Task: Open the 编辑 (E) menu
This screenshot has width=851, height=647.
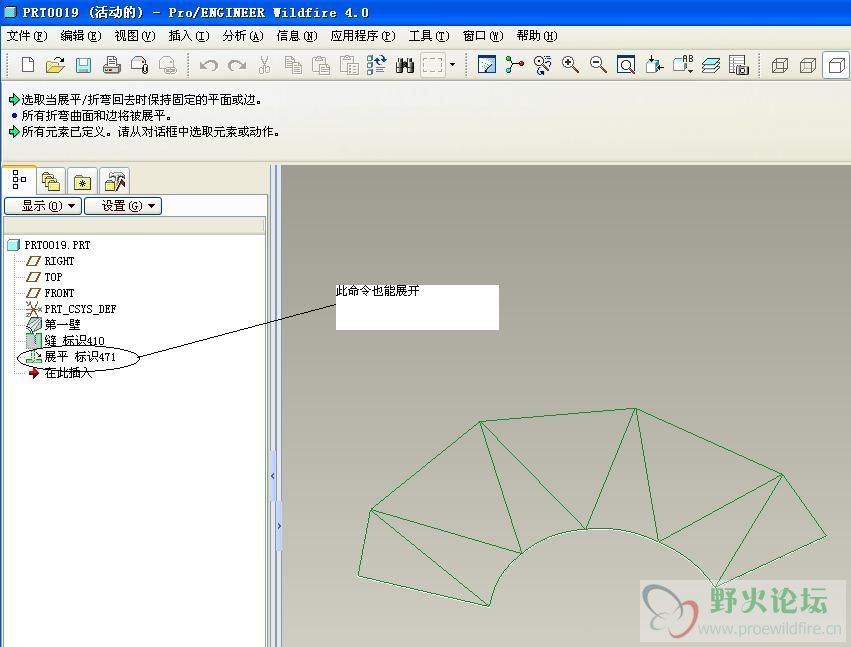Action: click(x=81, y=36)
